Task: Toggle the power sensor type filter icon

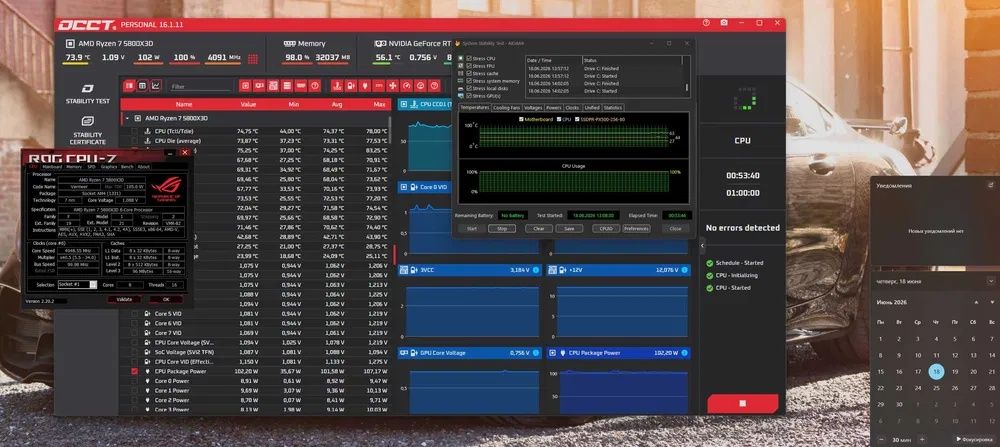Action: [365, 85]
